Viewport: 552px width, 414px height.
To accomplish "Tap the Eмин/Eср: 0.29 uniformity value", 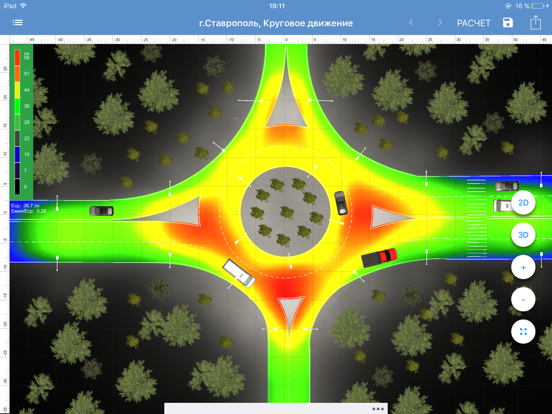I will (x=29, y=211).
